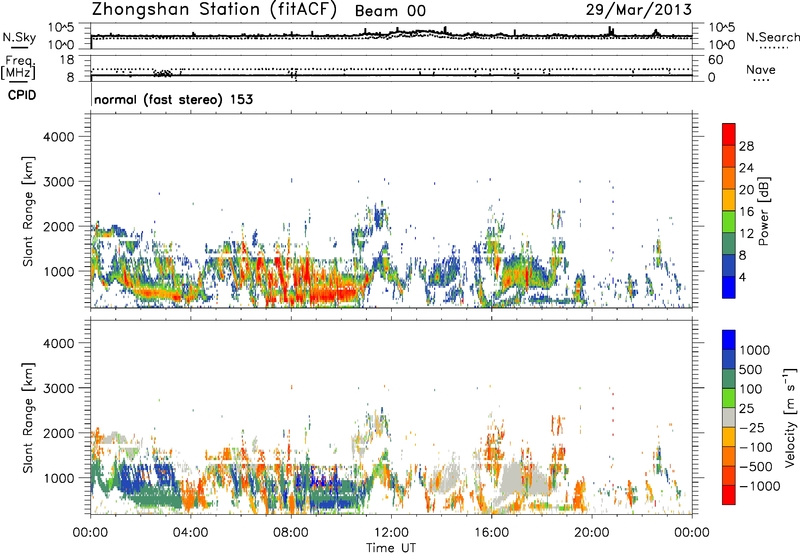Click the date '29/Mar/2013'
Screen dimensions: 800x554
click(x=639, y=9)
